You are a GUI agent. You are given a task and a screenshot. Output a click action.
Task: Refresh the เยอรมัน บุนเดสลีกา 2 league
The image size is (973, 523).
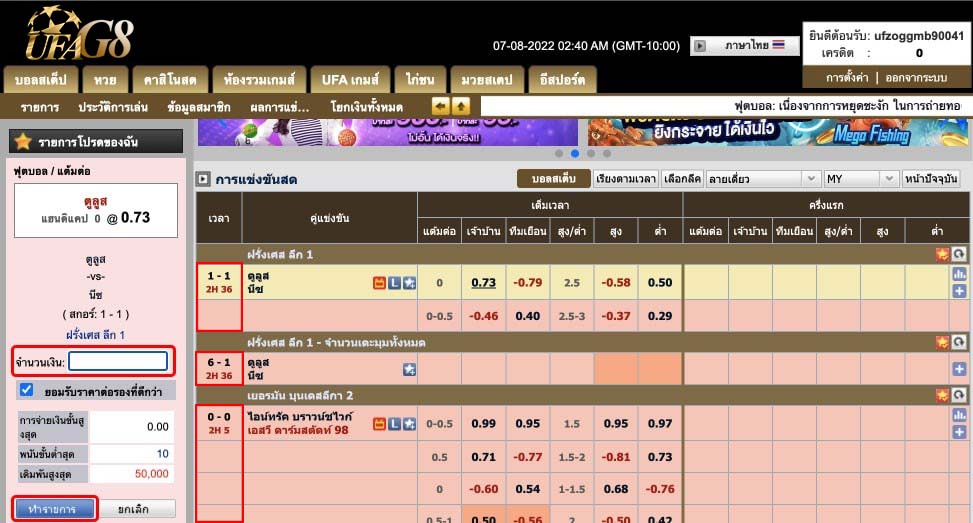point(959,395)
